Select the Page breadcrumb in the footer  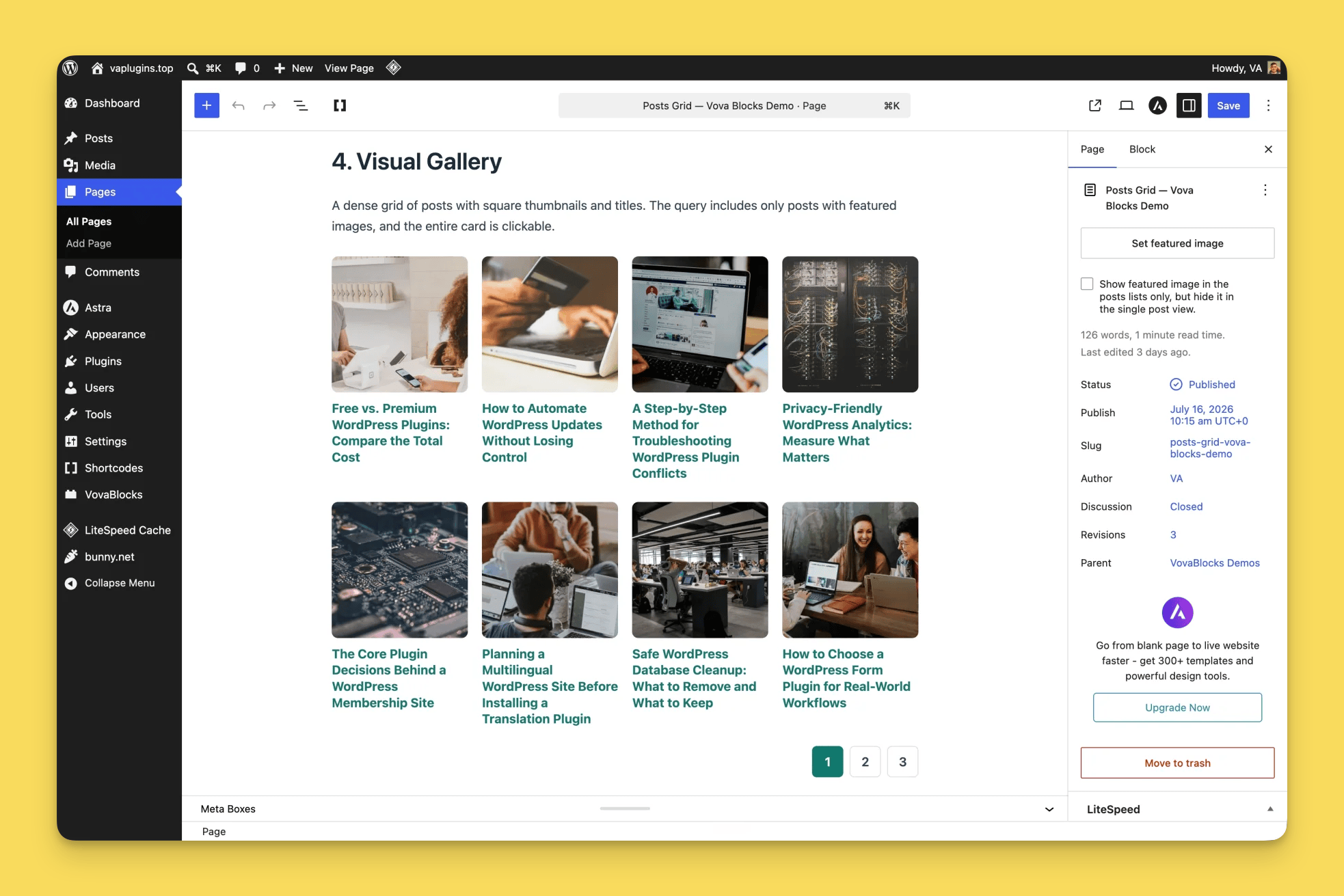tap(214, 831)
